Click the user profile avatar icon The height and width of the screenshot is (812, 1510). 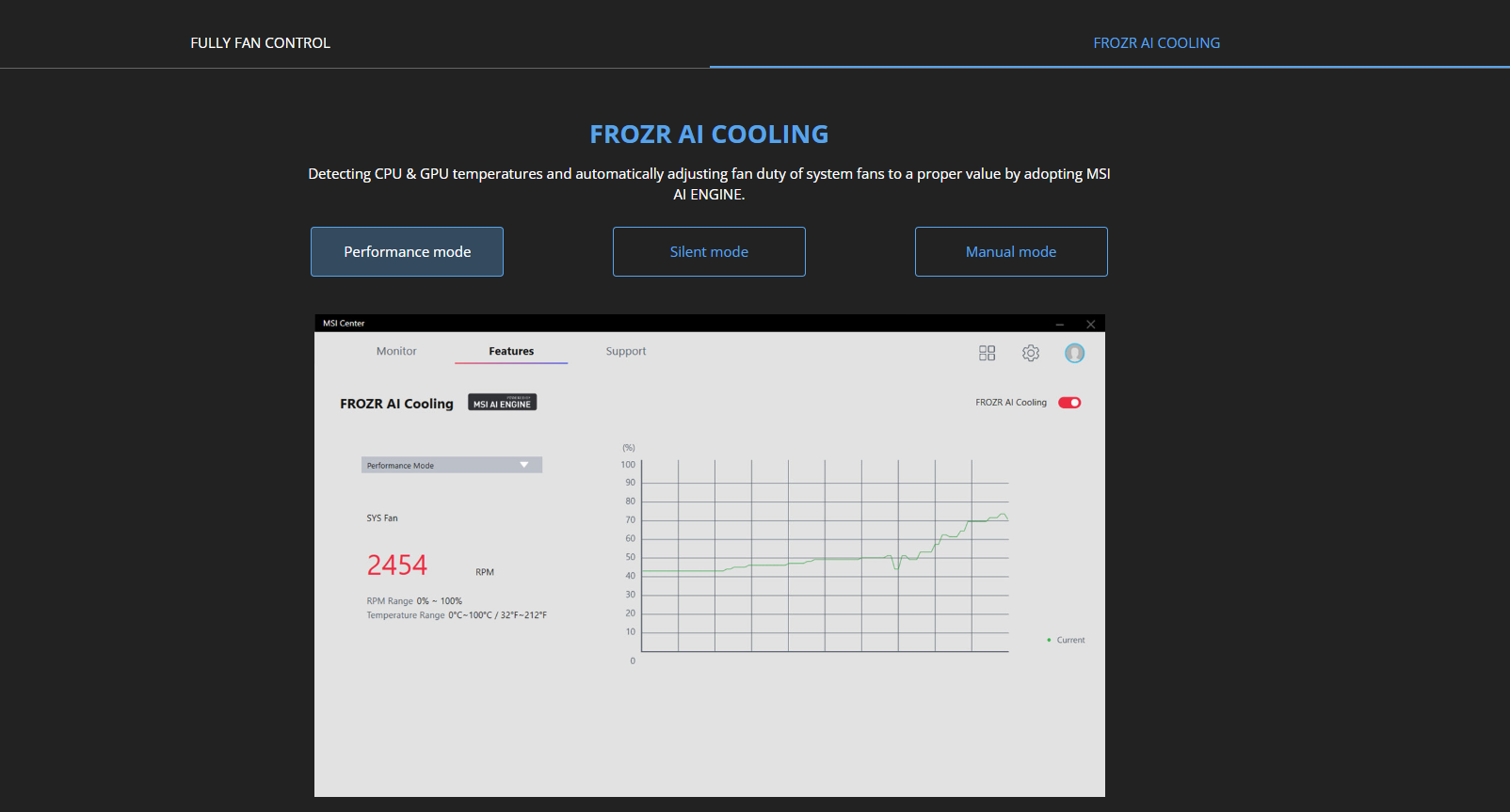(1074, 353)
